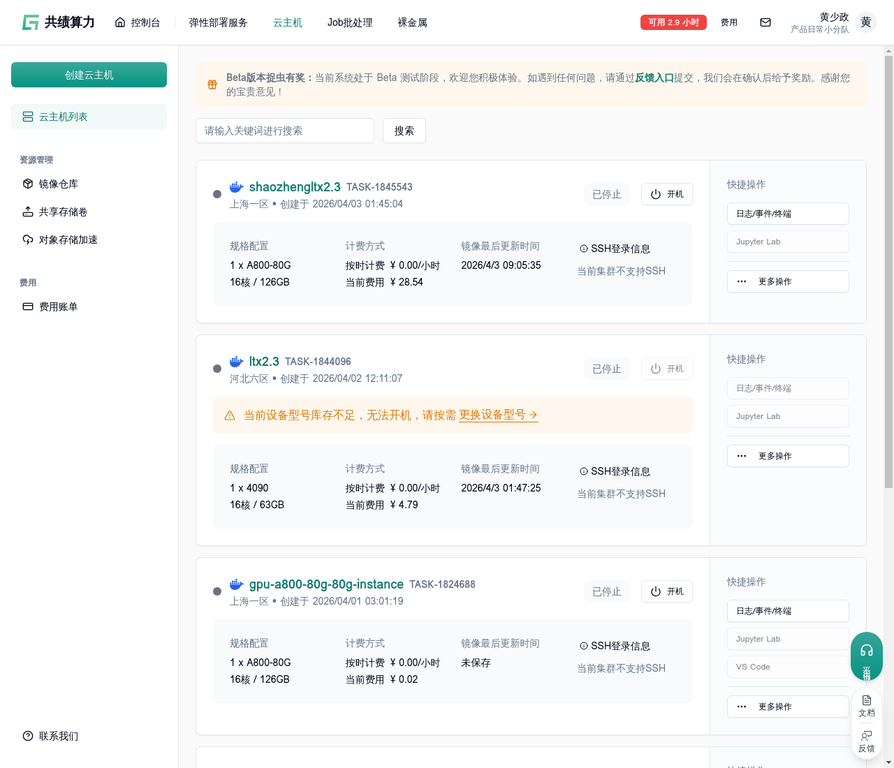Click the user avatar 黄
Image resolution: width=894 pixels, height=768 pixels.
coord(866,22)
